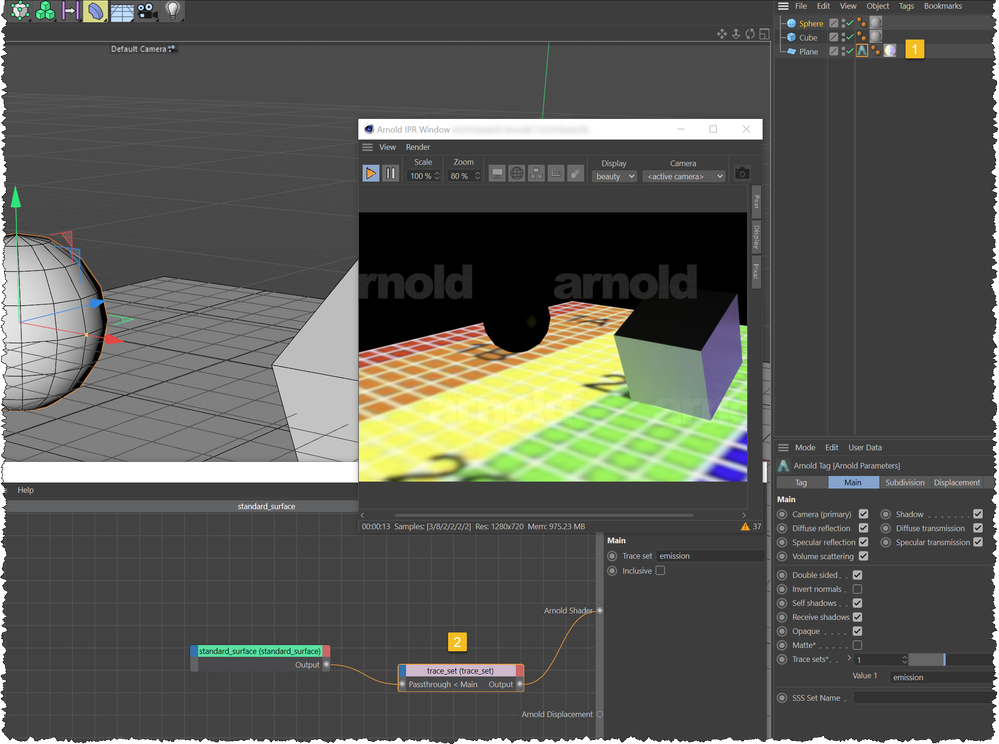Toggle Cube visibility dots
This screenshot has height=744, width=999.
tap(843, 37)
